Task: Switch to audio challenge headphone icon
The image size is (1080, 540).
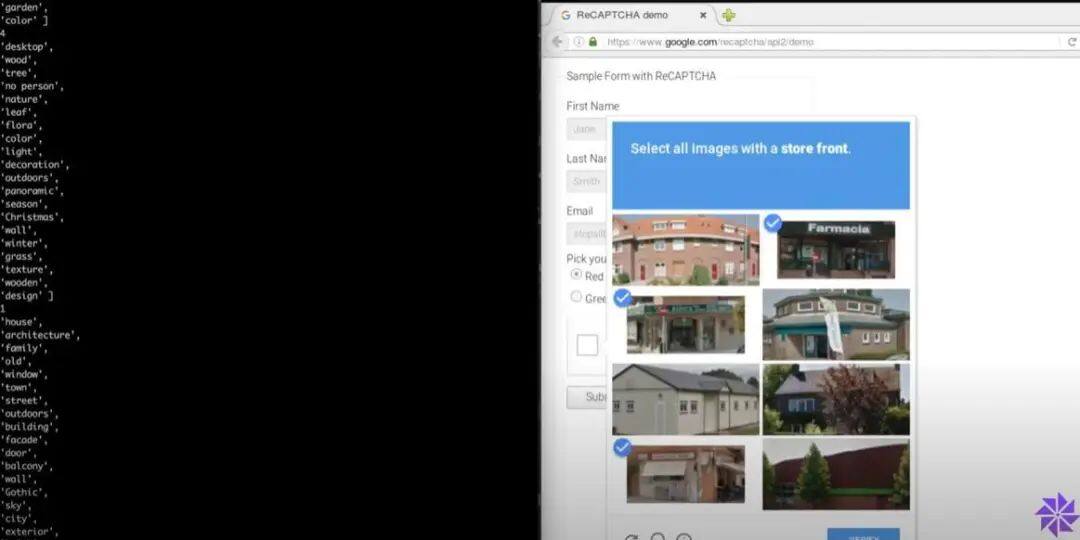Action: (x=658, y=537)
